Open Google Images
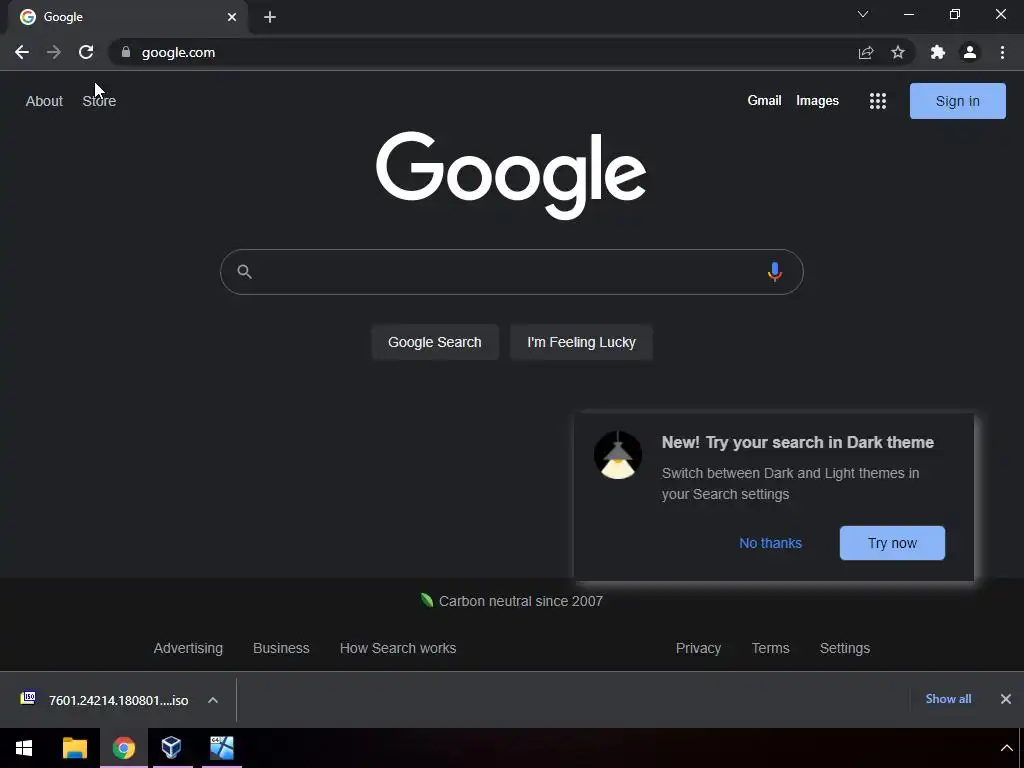 [x=817, y=101]
